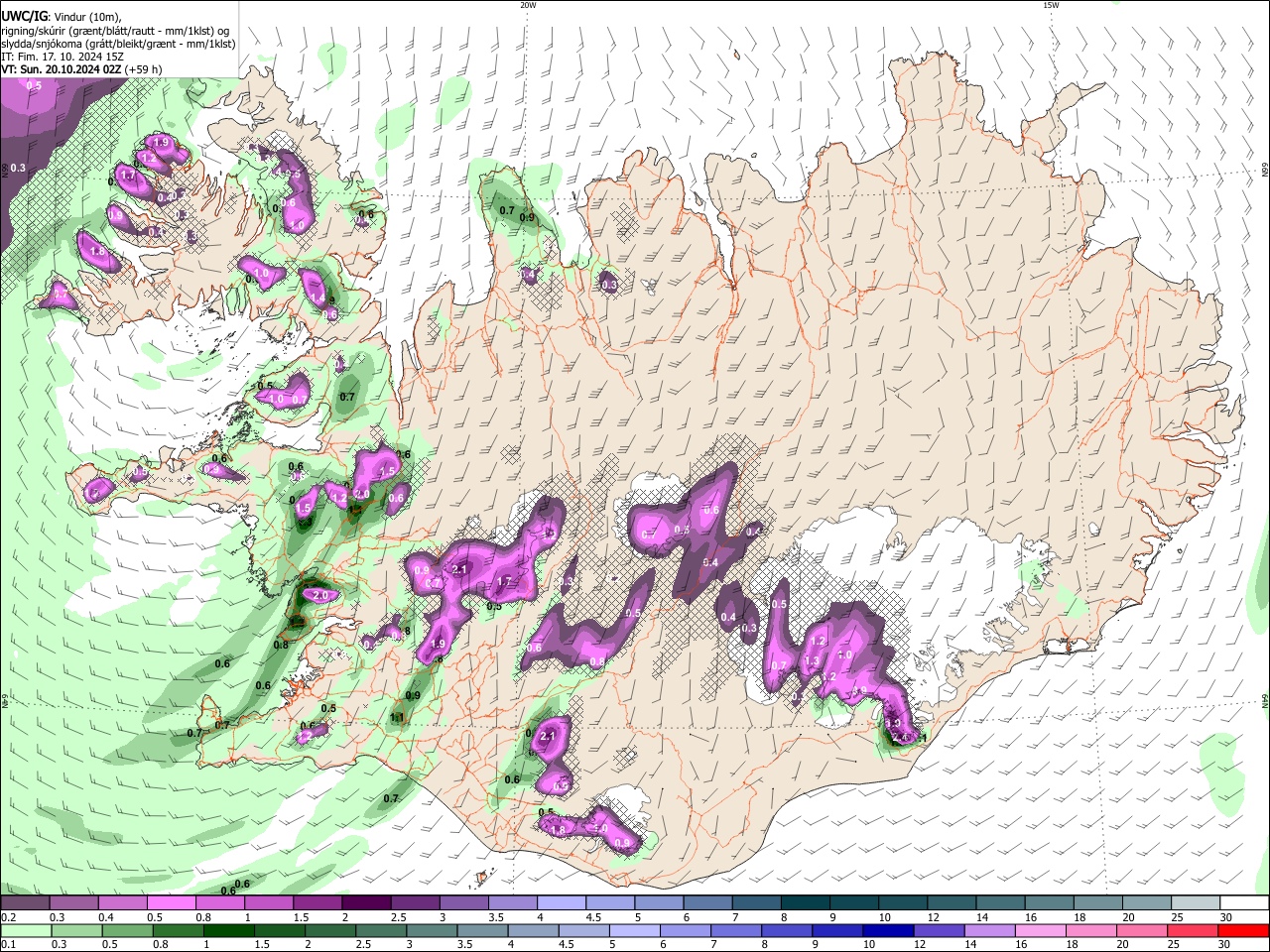This screenshot has height=952, width=1270.
Task: Choose lower legend swatch labeled 2.5
Action: pos(380,931)
